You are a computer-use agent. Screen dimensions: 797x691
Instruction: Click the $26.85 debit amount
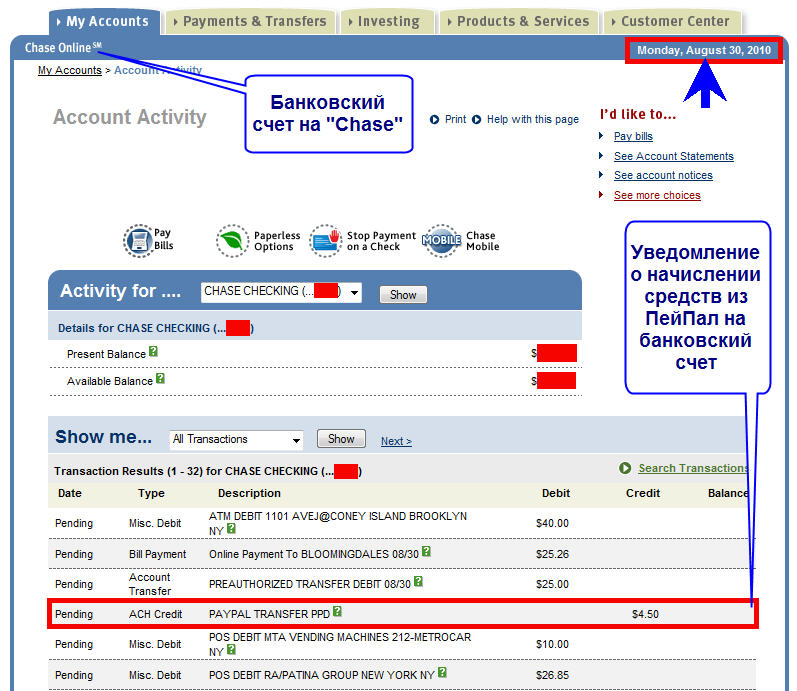tap(552, 675)
